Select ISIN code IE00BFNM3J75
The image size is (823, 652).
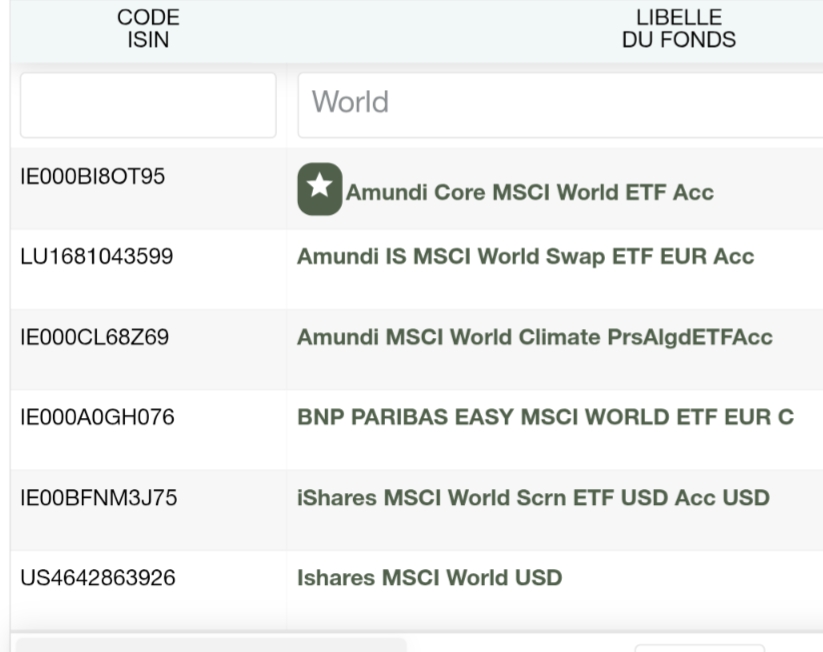(x=99, y=497)
